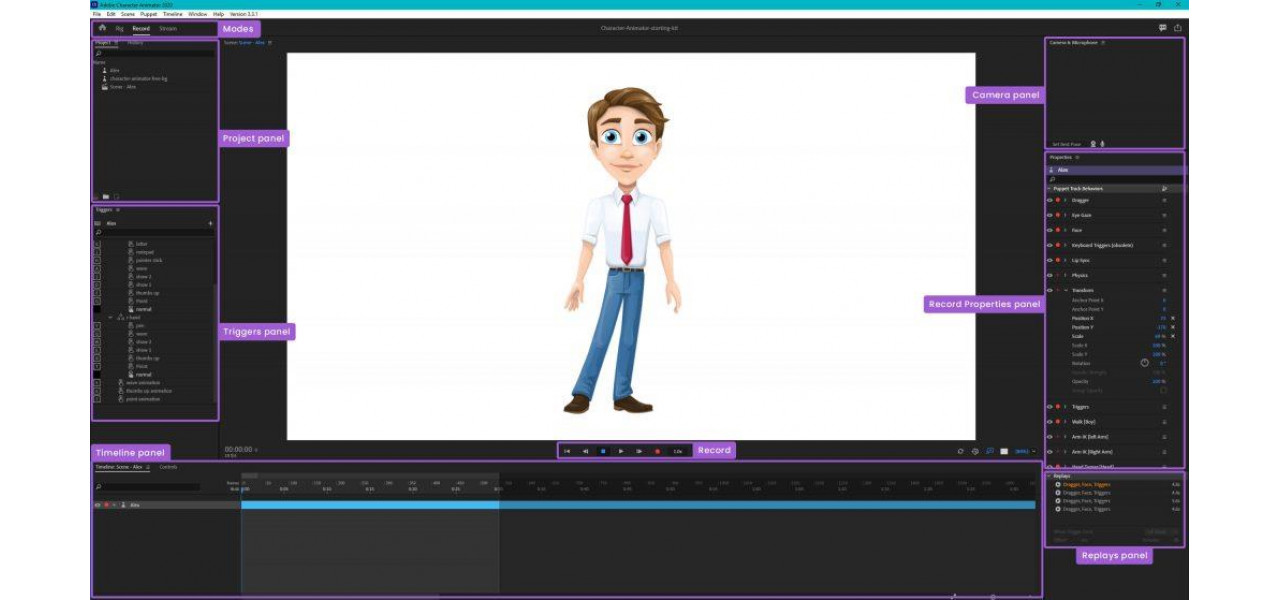Add a trigger with plus icon

[x=210, y=223]
